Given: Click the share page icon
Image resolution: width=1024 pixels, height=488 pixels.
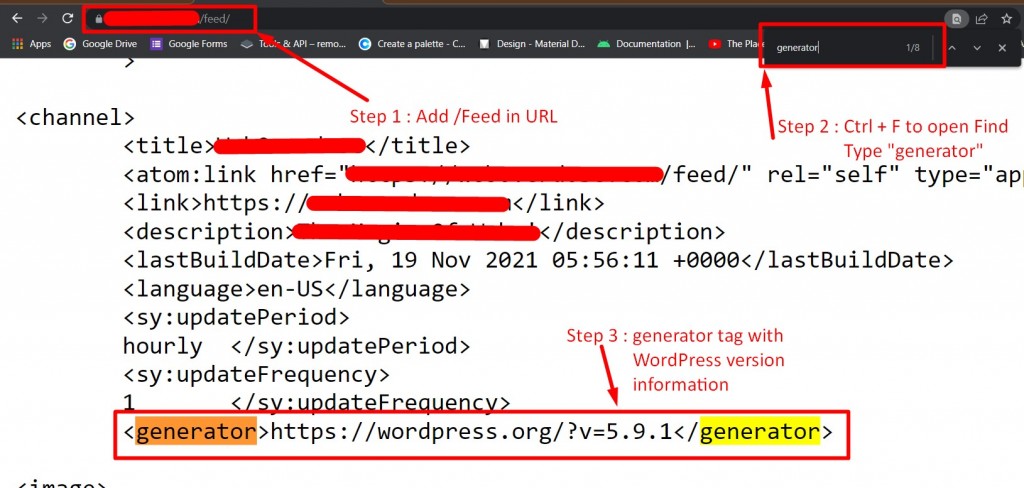Looking at the screenshot, I should click(982, 19).
